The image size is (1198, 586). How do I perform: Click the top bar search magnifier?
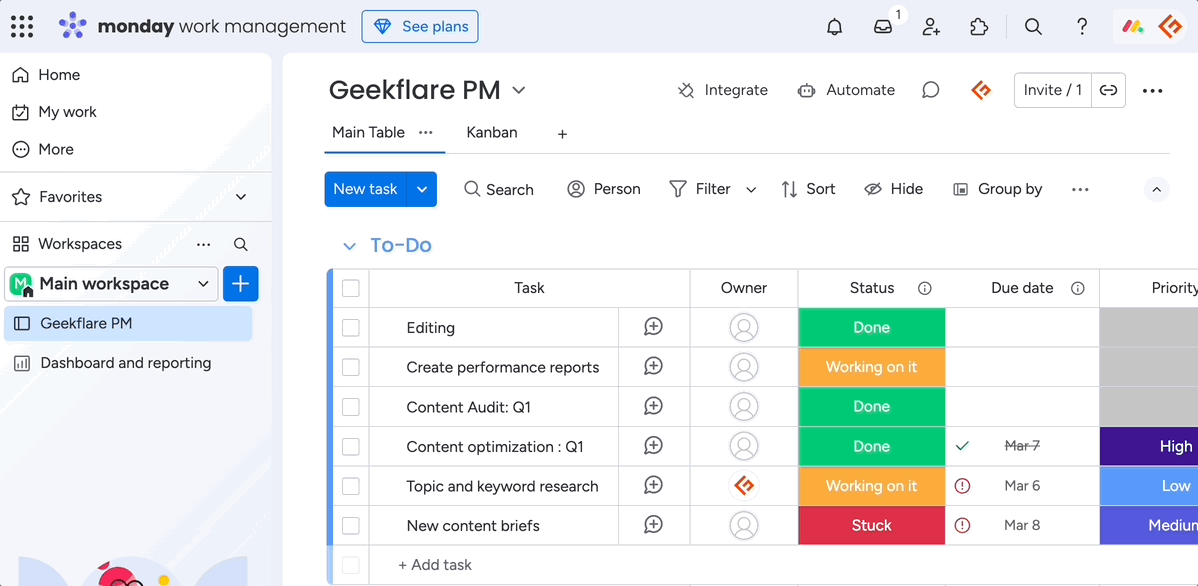click(x=1033, y=27)
